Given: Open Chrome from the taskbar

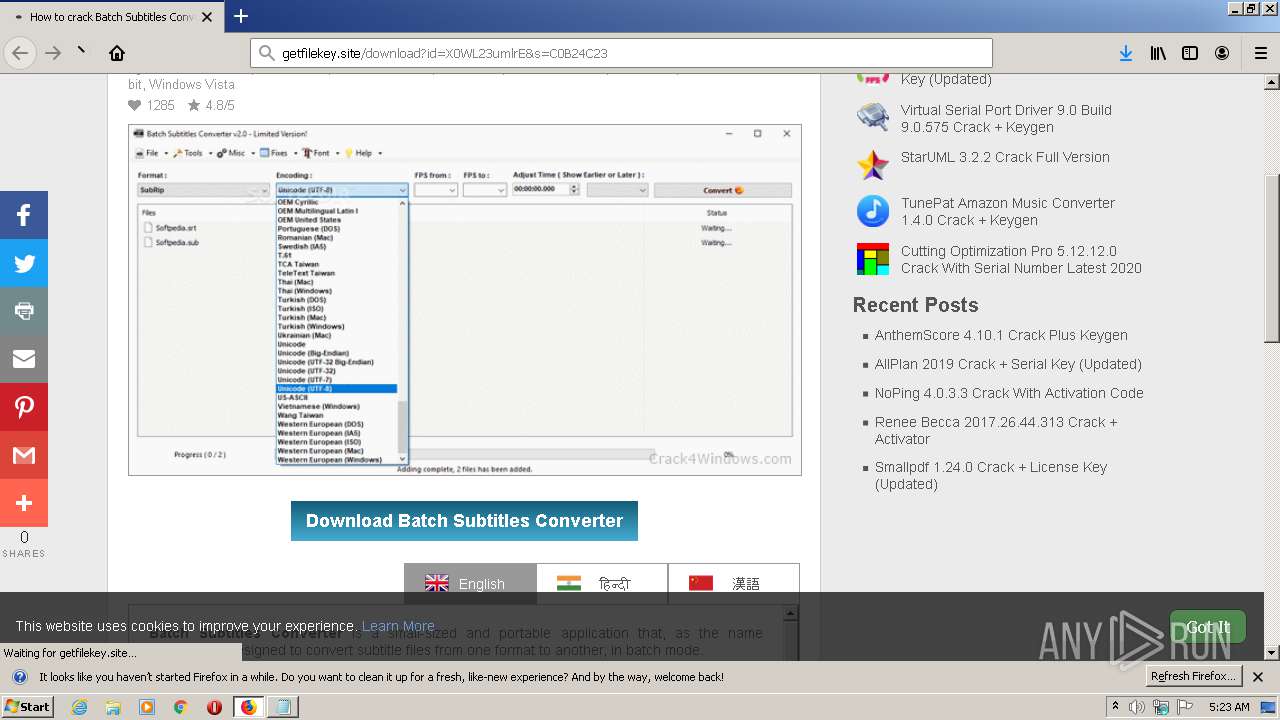Looking at the screenshot, I should click(x=180, y=707).
